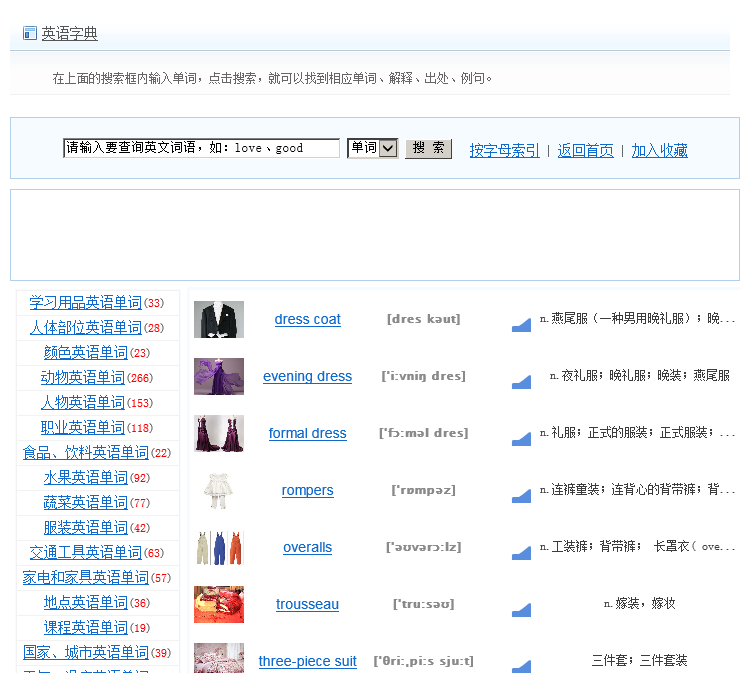Image resolution: width=740 pixels, height=673 pixels.
Task: Select 课程英语单词 category
Action: (85, 628)
